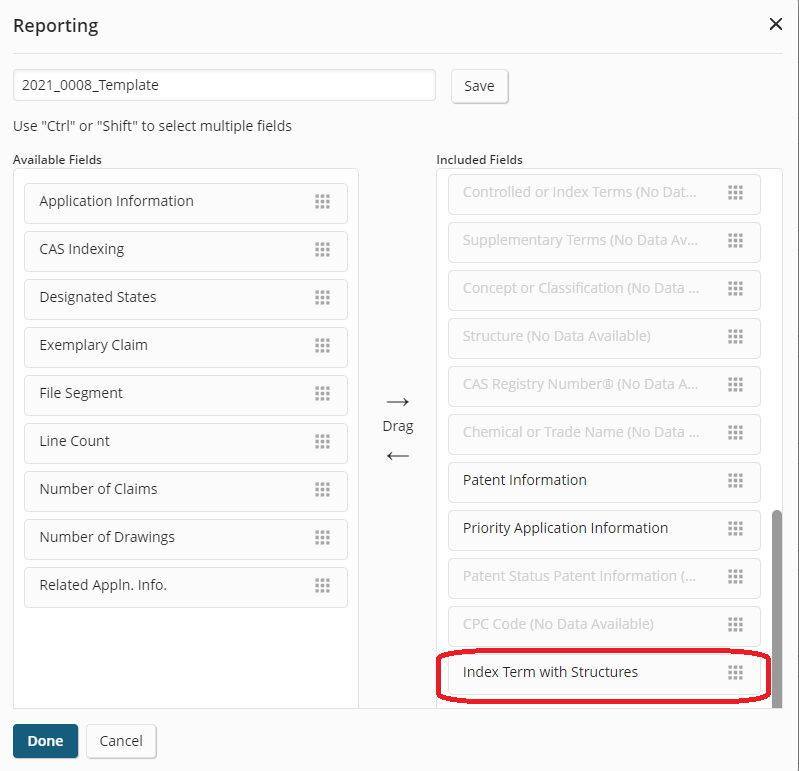Screen dimensions: 799x771
Task: Select Related Appln. Info. field
Action: 186,587
